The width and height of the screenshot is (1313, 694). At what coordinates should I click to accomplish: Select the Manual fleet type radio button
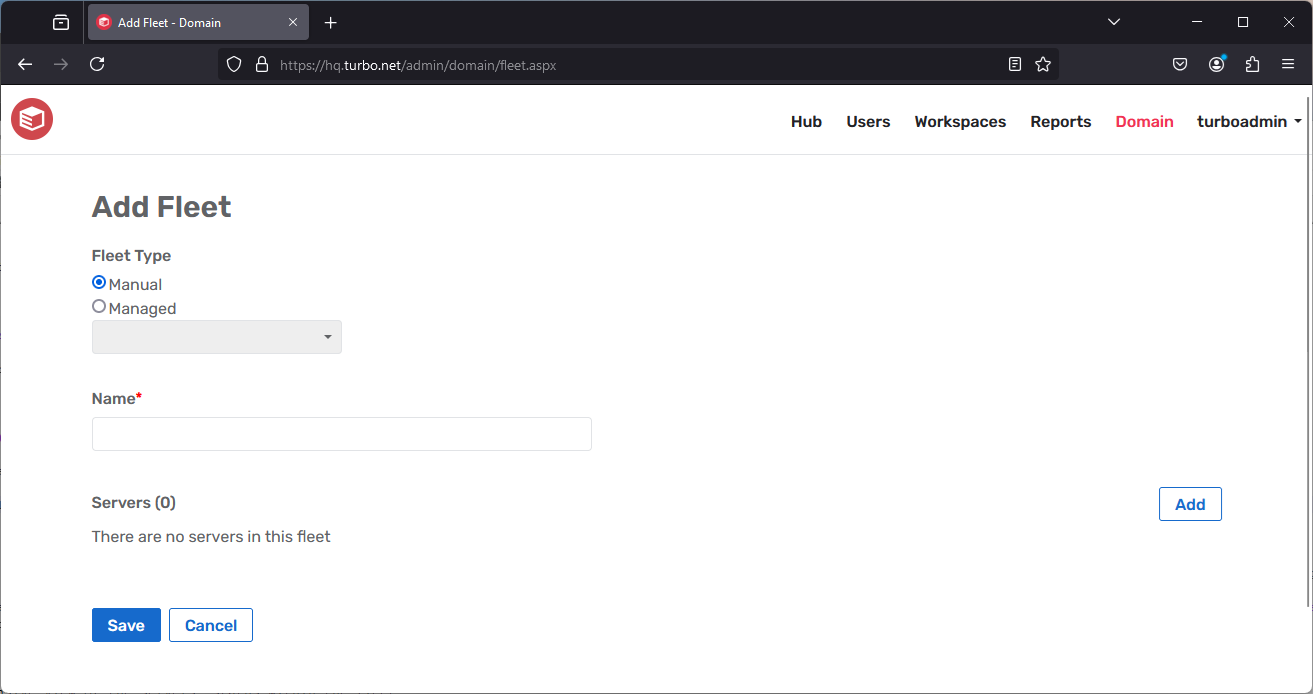click(98, 282)
